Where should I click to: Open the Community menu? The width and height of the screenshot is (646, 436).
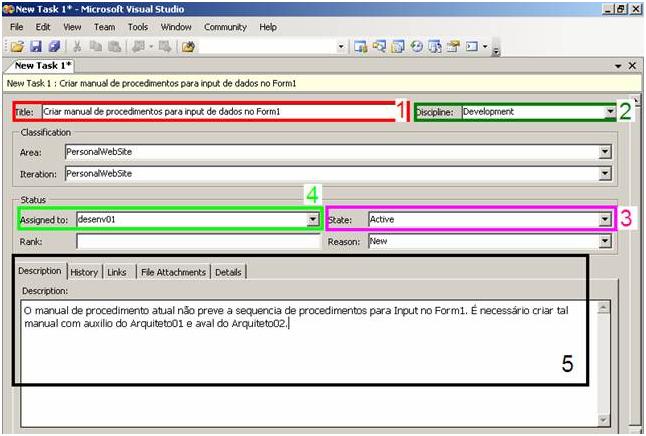(x=225, y=27)
